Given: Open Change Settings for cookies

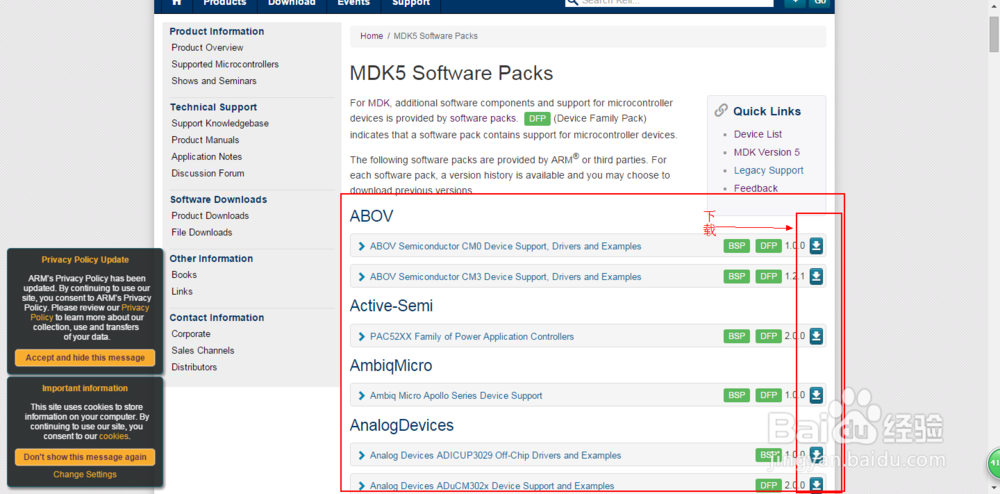Looking at the screenshot, I should pyautogui.click(x=85, y=474).
